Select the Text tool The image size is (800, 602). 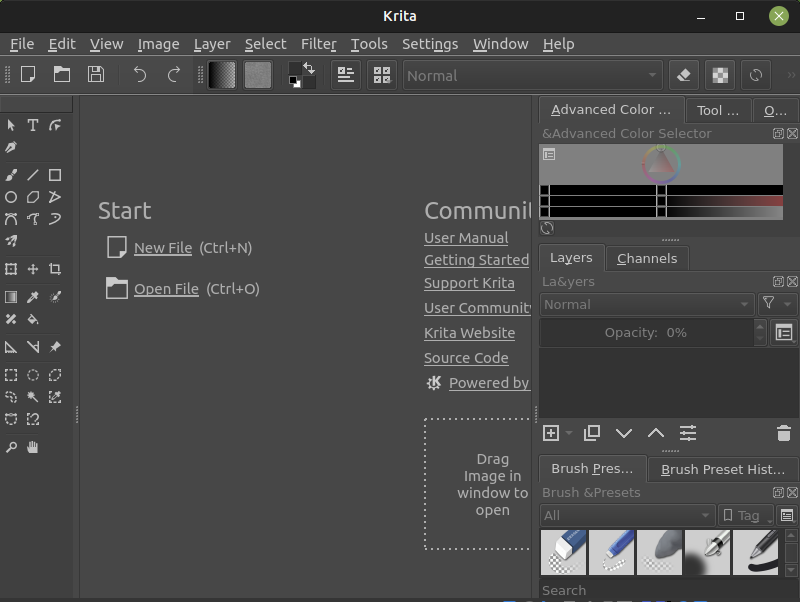click(x=33, y=125)
